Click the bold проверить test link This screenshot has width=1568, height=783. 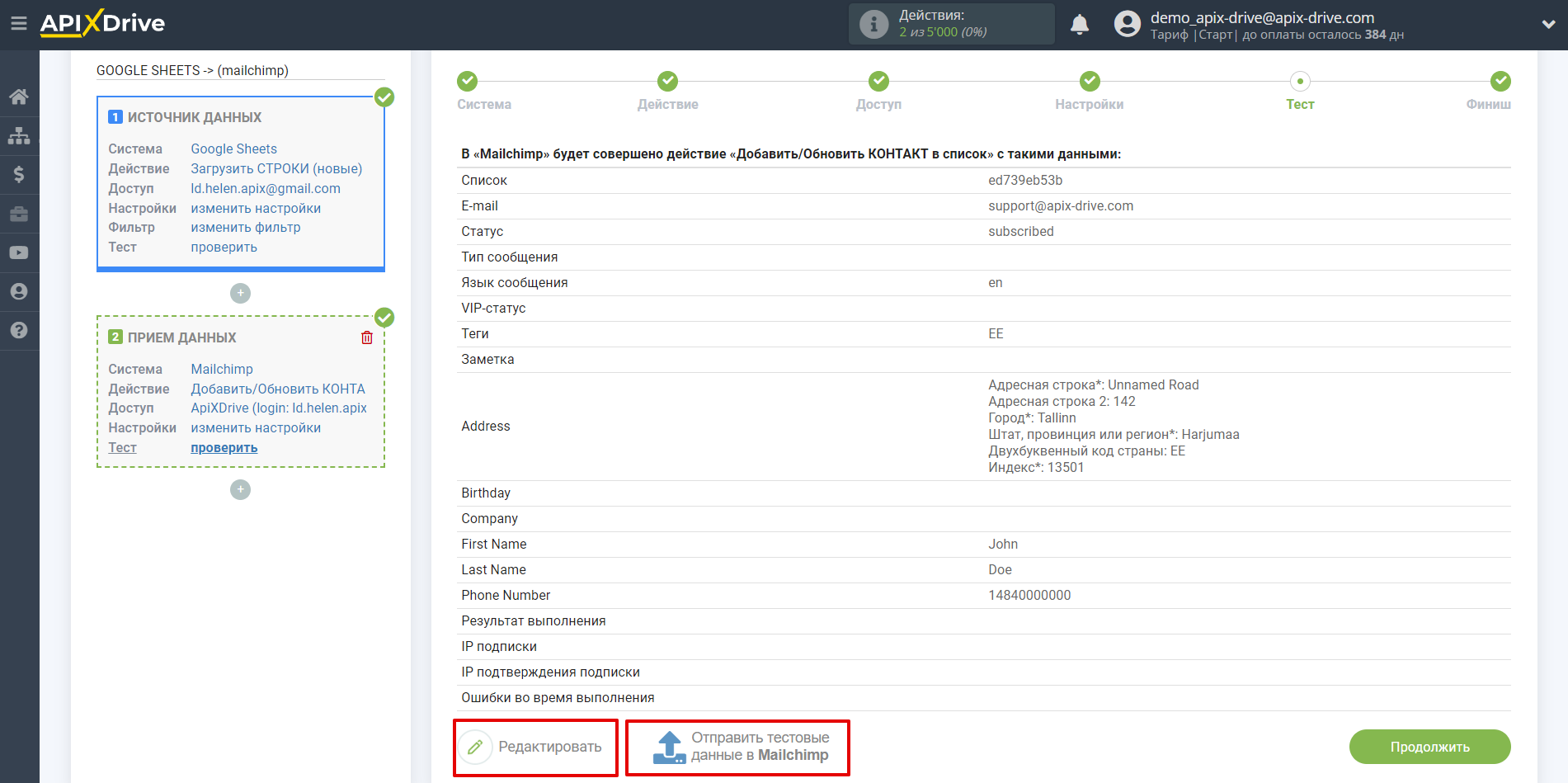click(x=224, y=447)
